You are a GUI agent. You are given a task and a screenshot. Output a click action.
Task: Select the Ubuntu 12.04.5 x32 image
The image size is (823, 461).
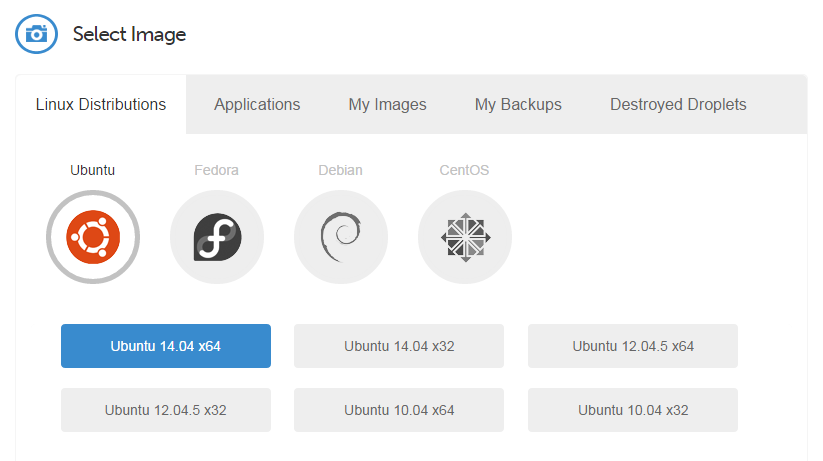coord(166,410)
